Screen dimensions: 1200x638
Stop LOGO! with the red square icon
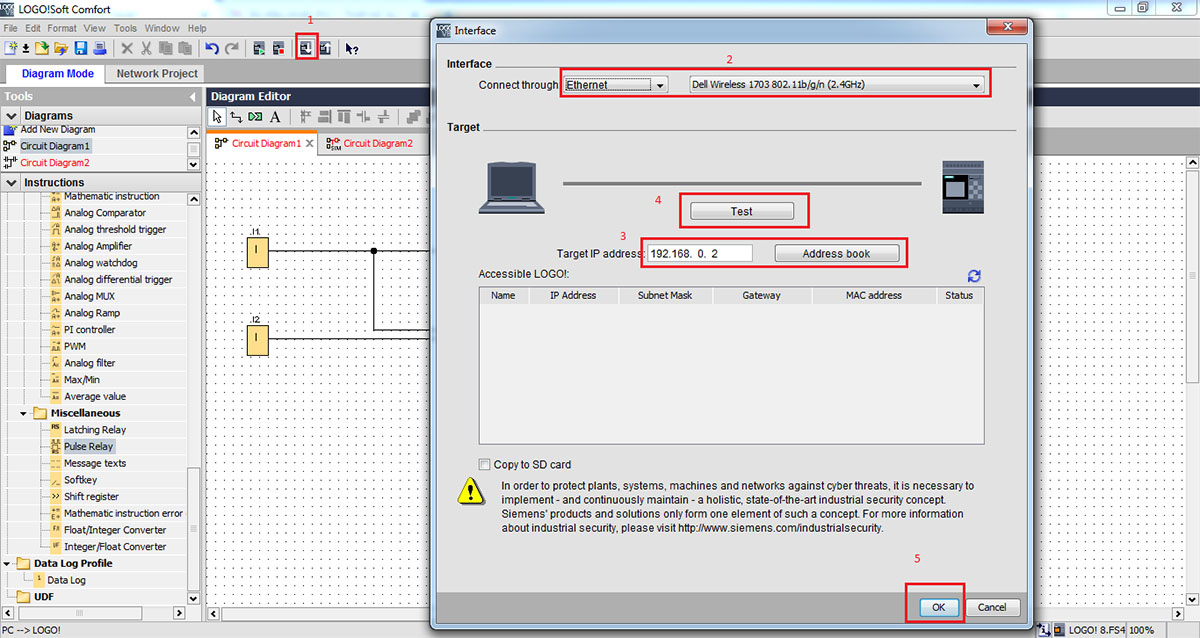point(278,48)
